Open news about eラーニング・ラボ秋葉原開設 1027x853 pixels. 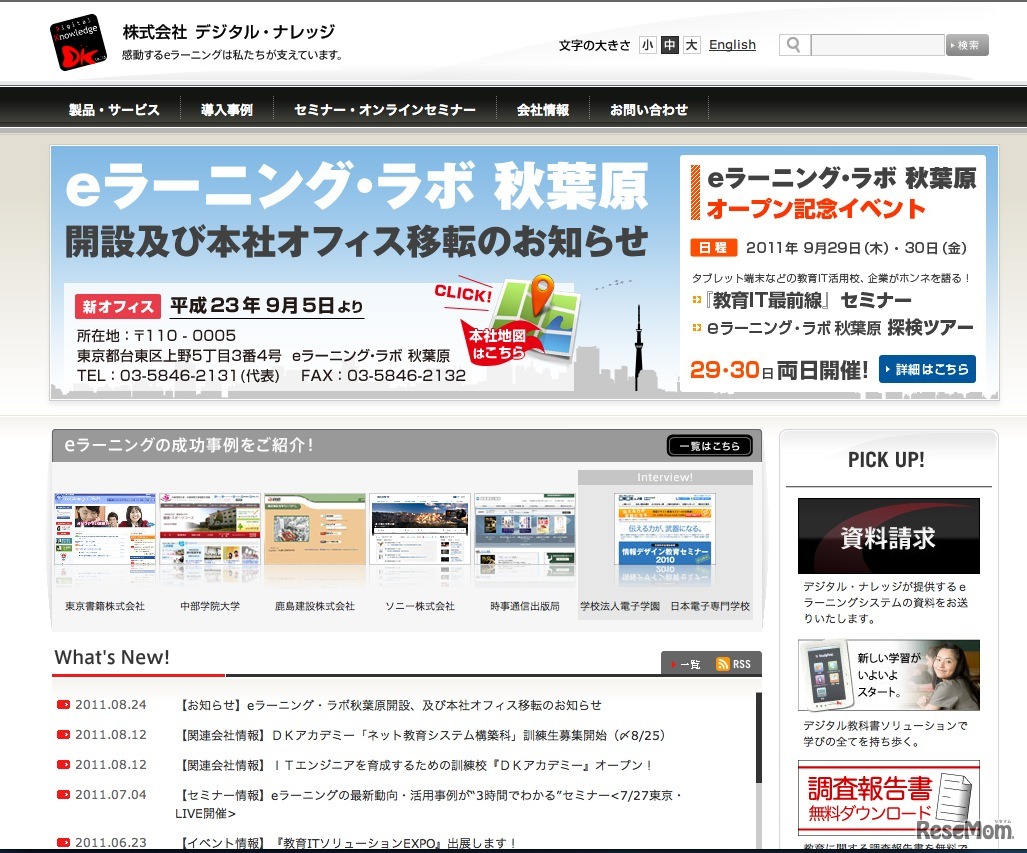391,705
